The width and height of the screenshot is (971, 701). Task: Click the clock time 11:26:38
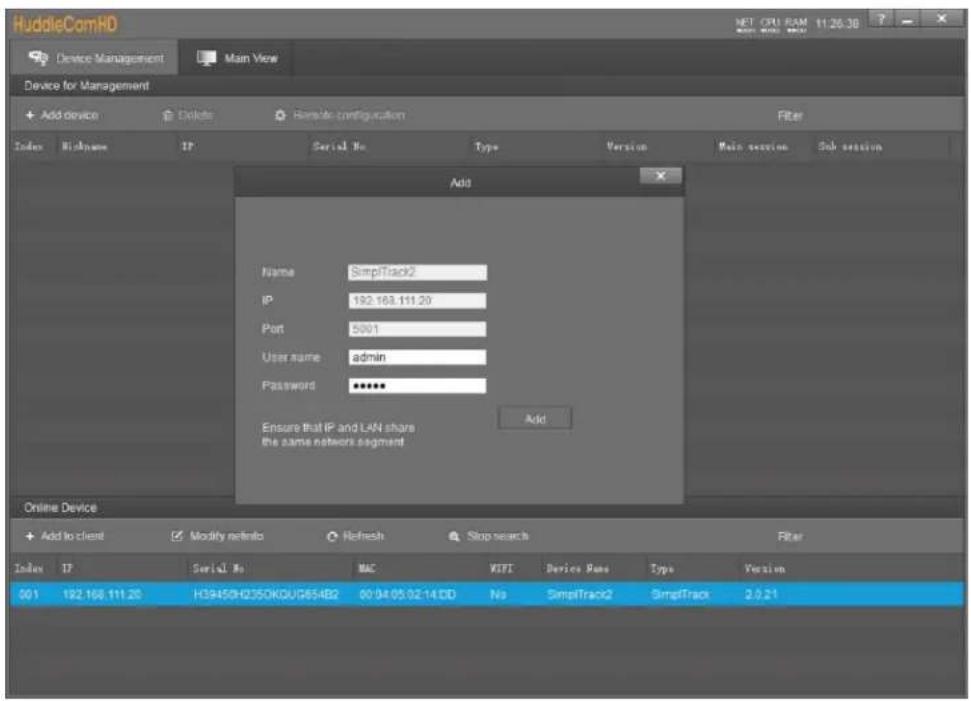[x=837, y=24]
